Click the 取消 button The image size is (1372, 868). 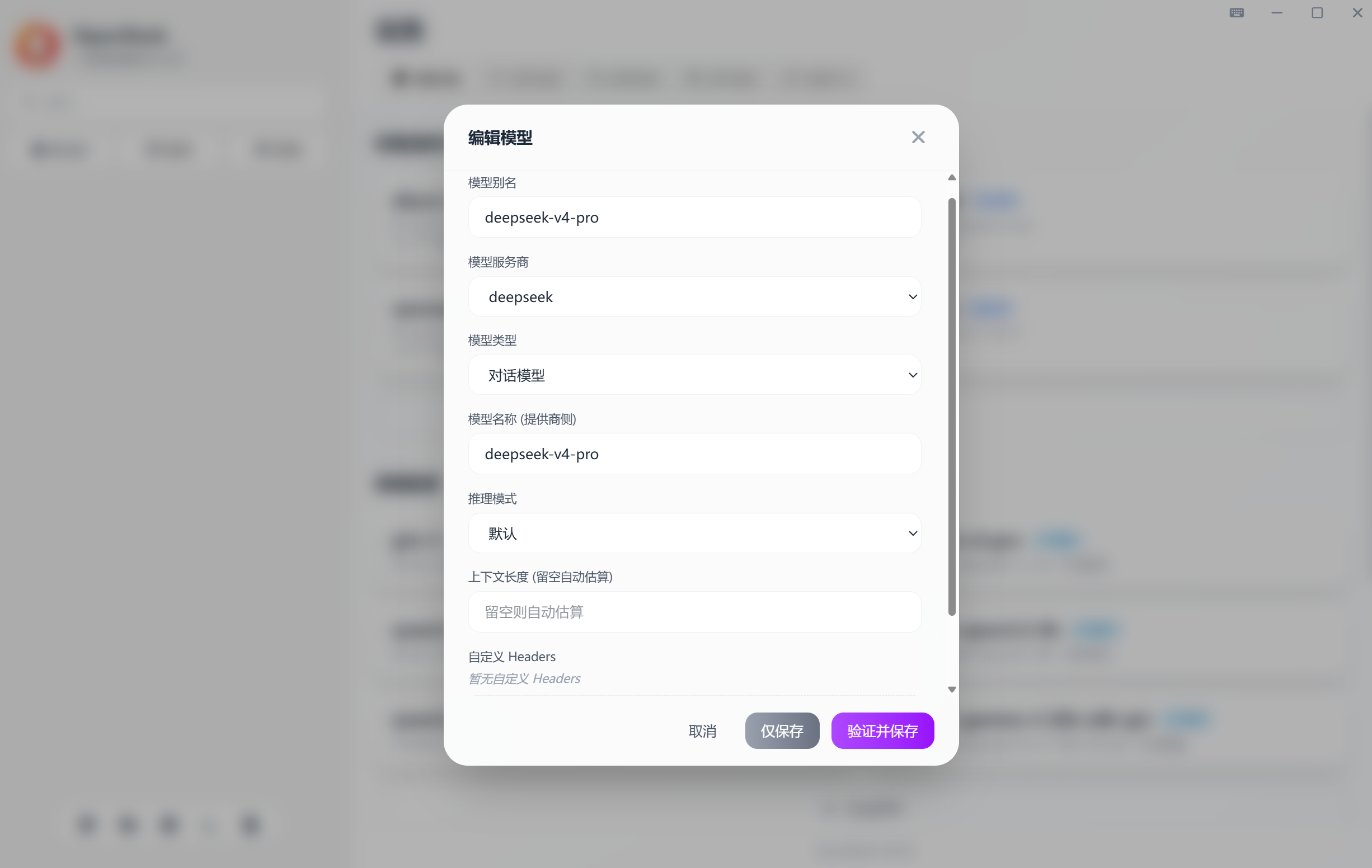click(x=702, y=731)
